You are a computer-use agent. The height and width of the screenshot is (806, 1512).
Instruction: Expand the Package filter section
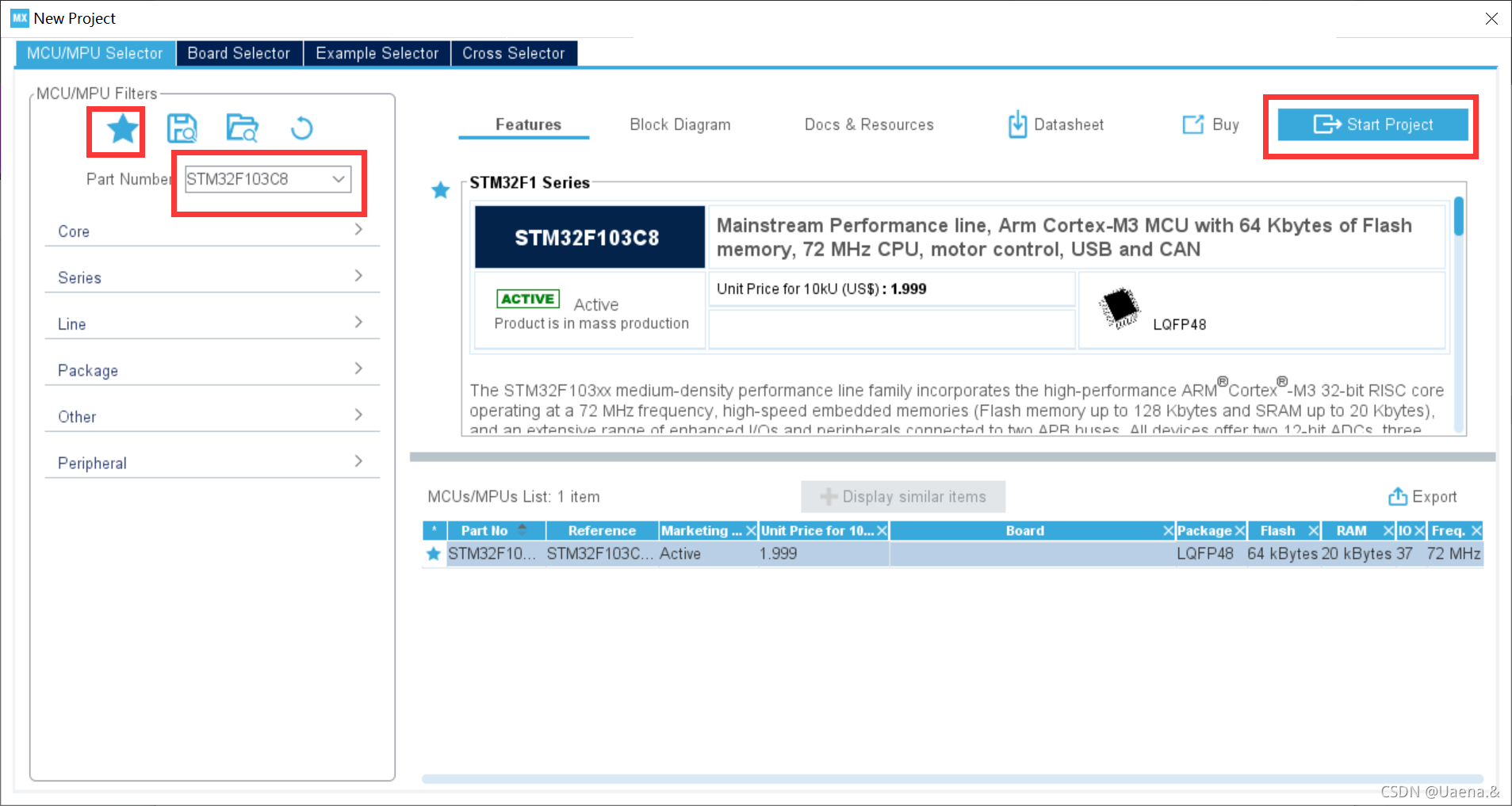212,370
